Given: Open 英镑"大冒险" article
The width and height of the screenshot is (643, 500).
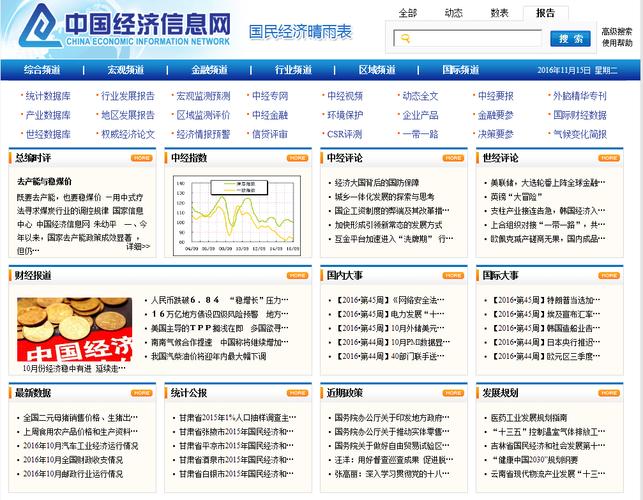Looking at the screenshot, I should (516, 197).
